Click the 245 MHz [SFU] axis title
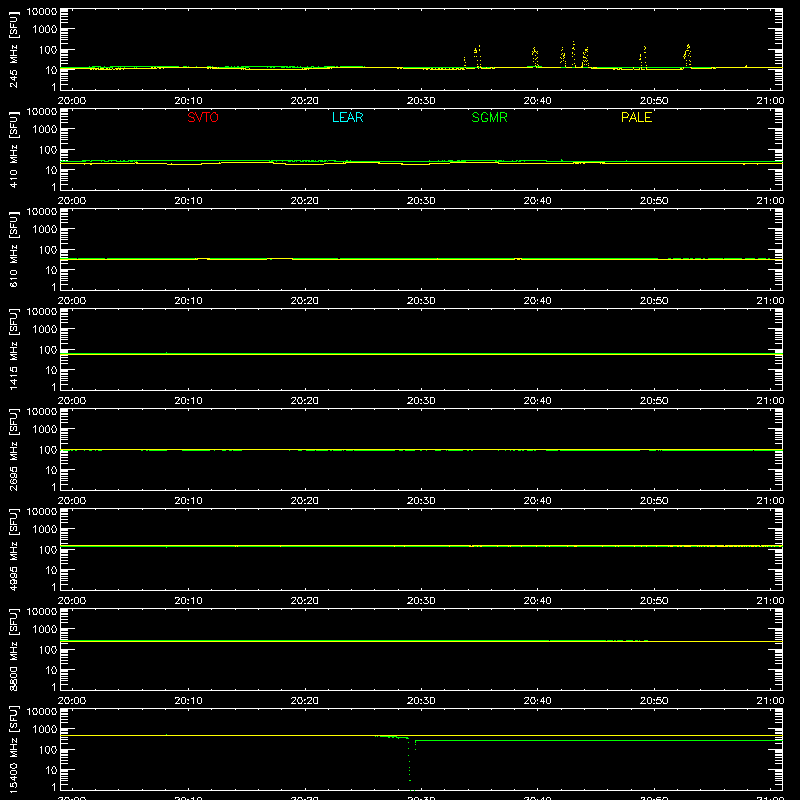This screenshot has height=800, width=800. point(13,49)
